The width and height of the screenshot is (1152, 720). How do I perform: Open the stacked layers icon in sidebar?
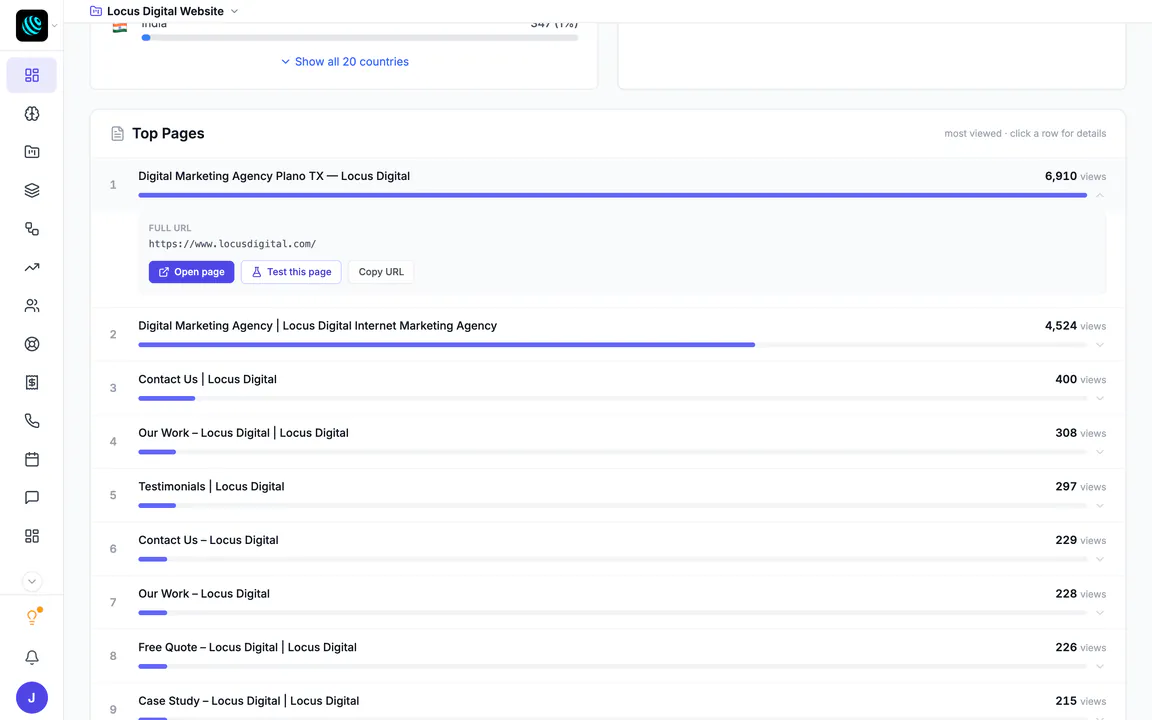32,190
